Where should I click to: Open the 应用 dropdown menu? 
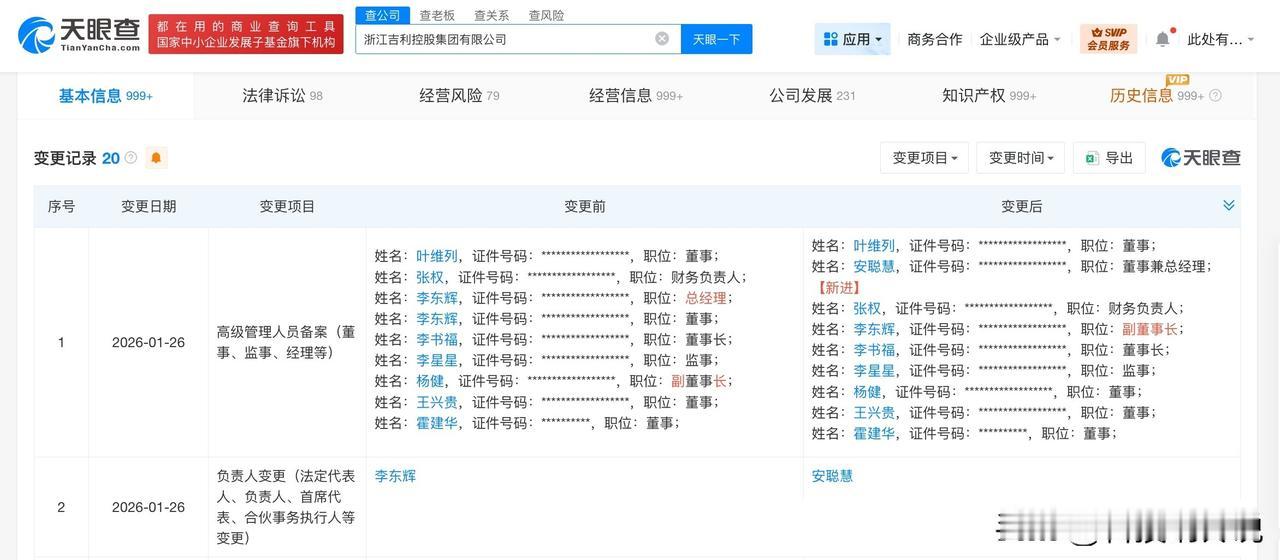852,39
